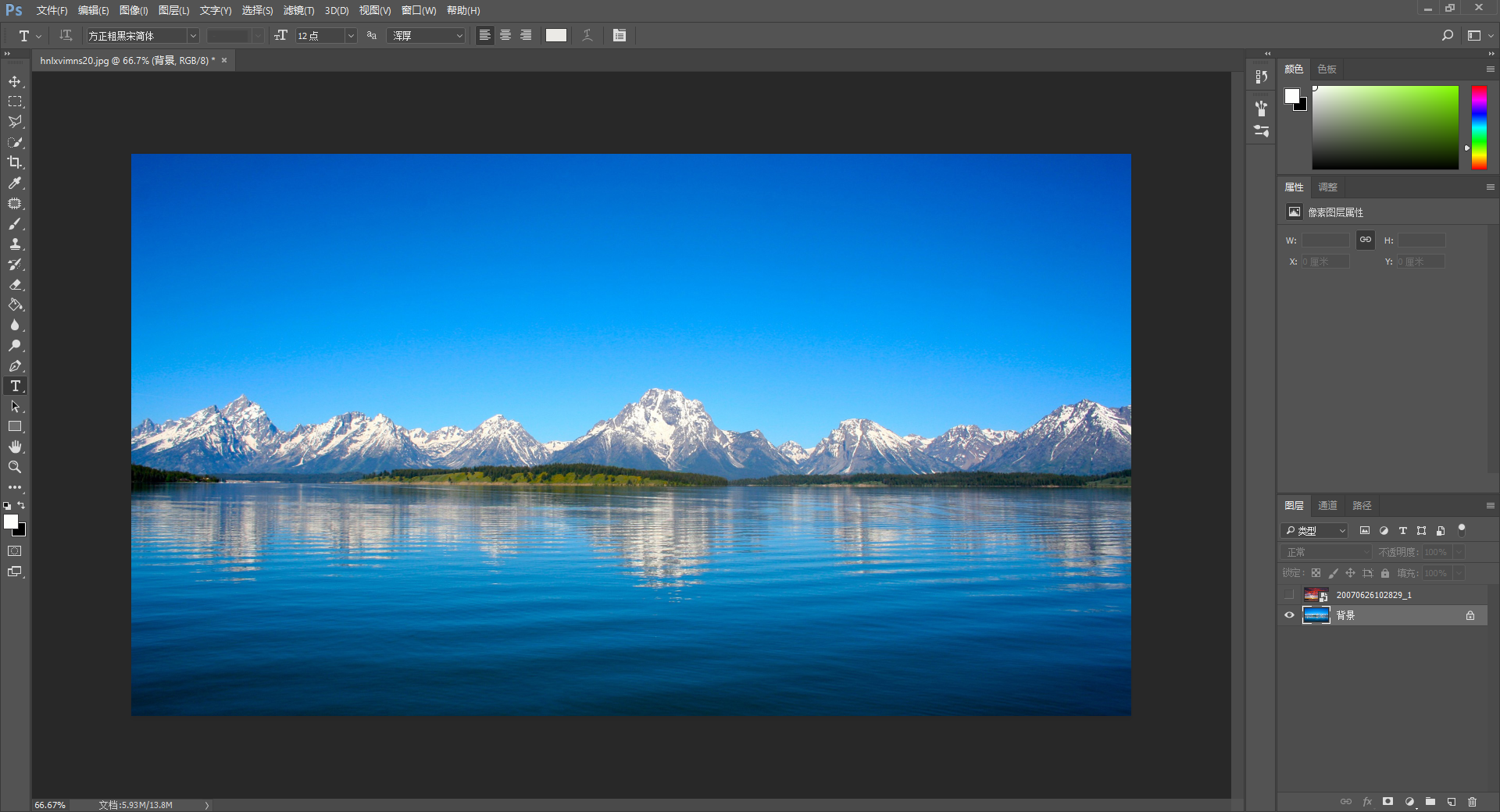Click the 调整 panel tab
Viewport: 1500px width, 812px height.
tap(1327, 187)
